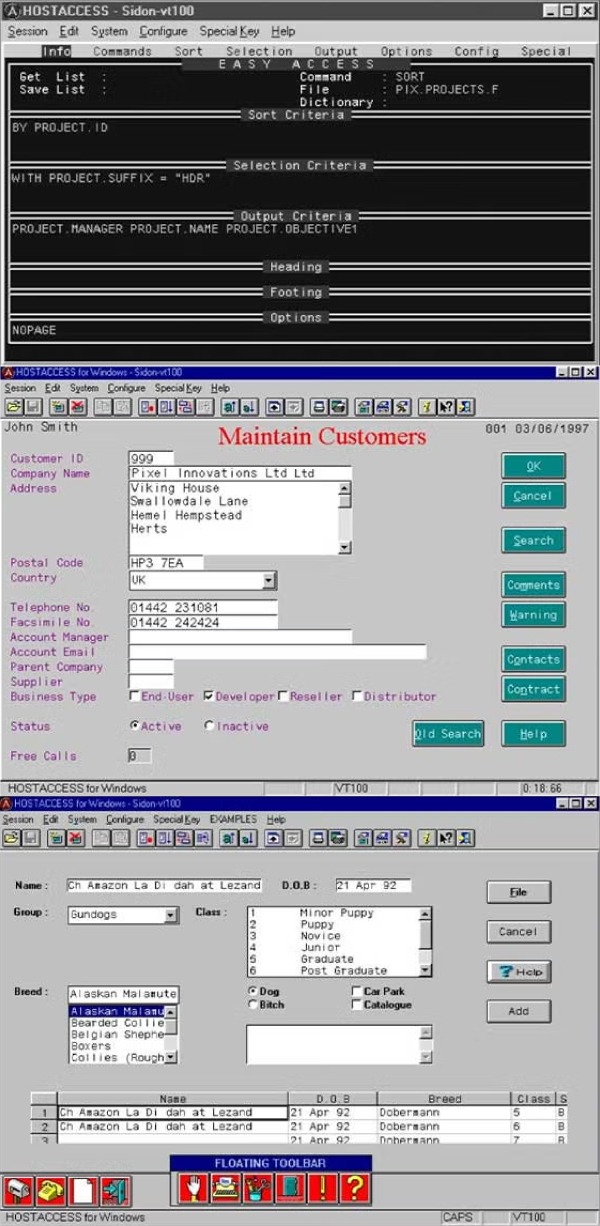Image resolution: width=600 pixels, height=1226 pixels.
Task: Click the Contract button
Action: click(x=533, y=689)
